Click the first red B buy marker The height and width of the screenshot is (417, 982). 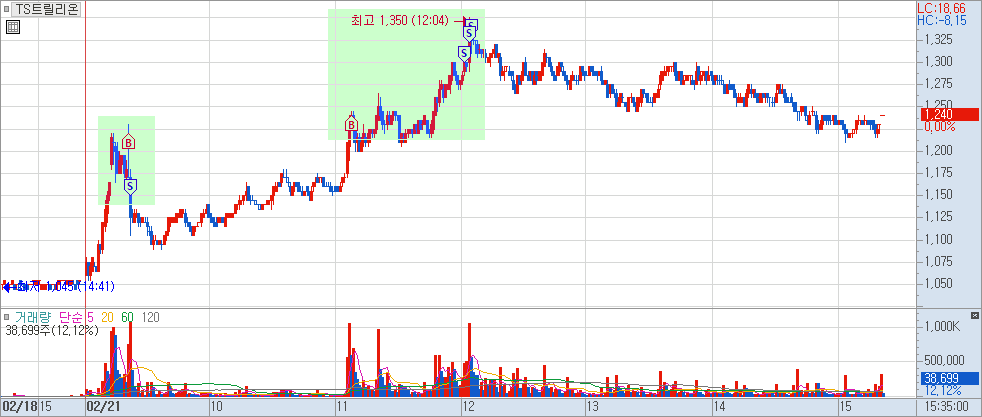(x=128, y=143)
